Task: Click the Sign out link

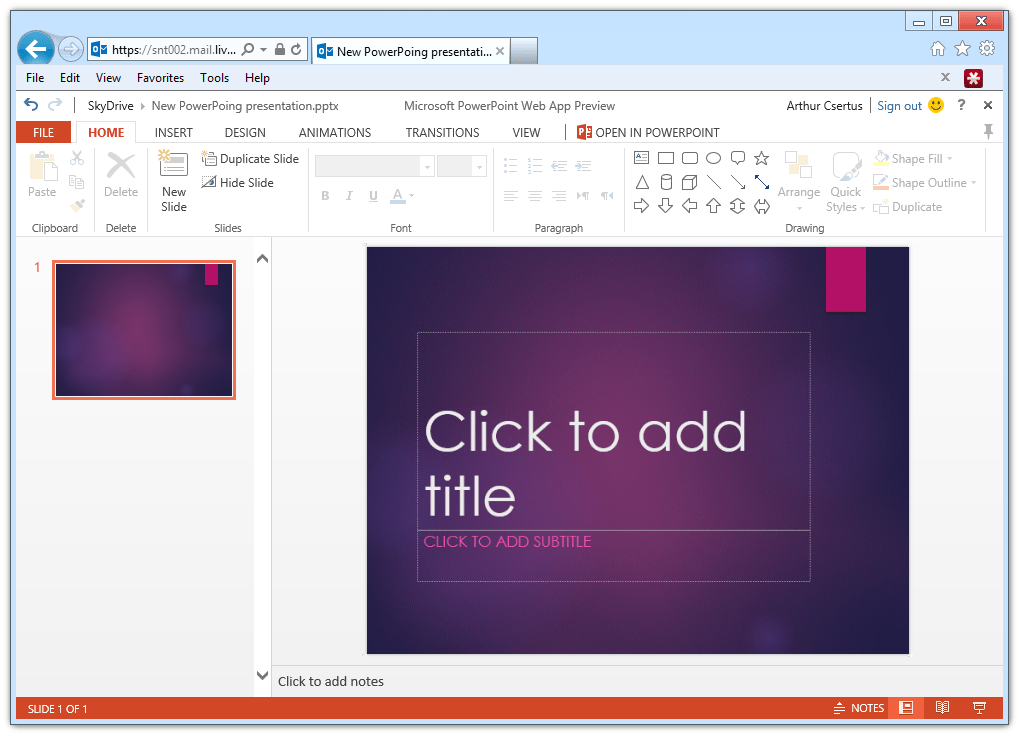Action: point(899,105)
